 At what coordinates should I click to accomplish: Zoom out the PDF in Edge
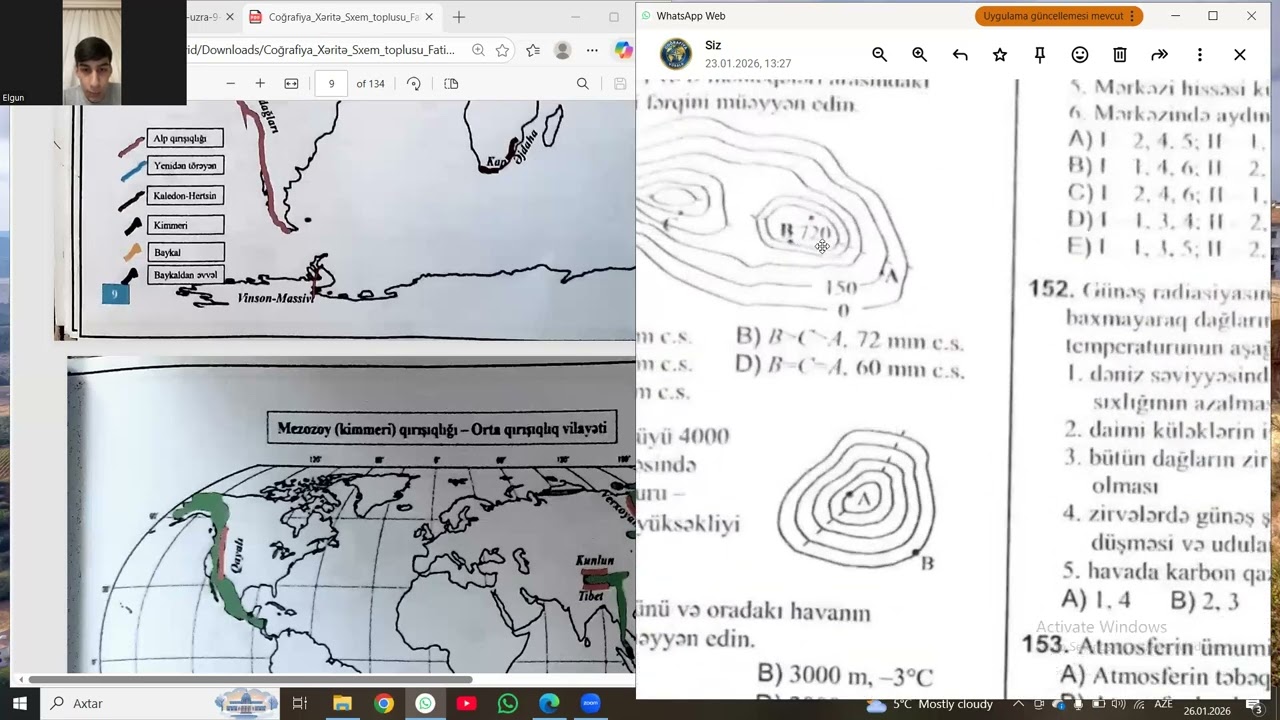(x=230, y=84)
